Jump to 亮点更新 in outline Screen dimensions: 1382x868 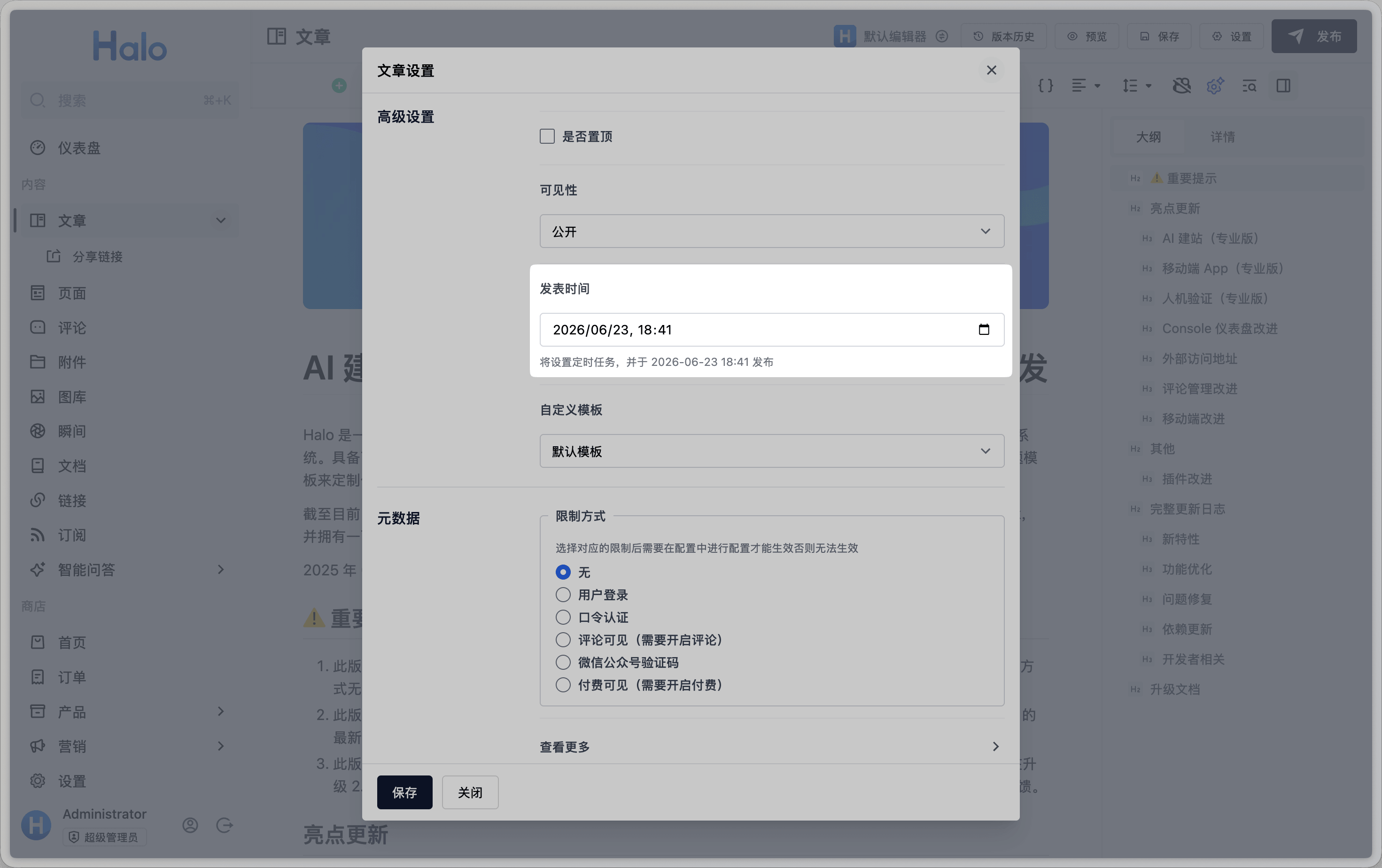point(1175,208)
